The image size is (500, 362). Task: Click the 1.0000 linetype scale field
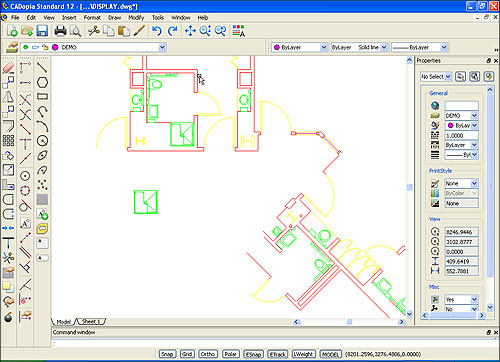[461, 135]
